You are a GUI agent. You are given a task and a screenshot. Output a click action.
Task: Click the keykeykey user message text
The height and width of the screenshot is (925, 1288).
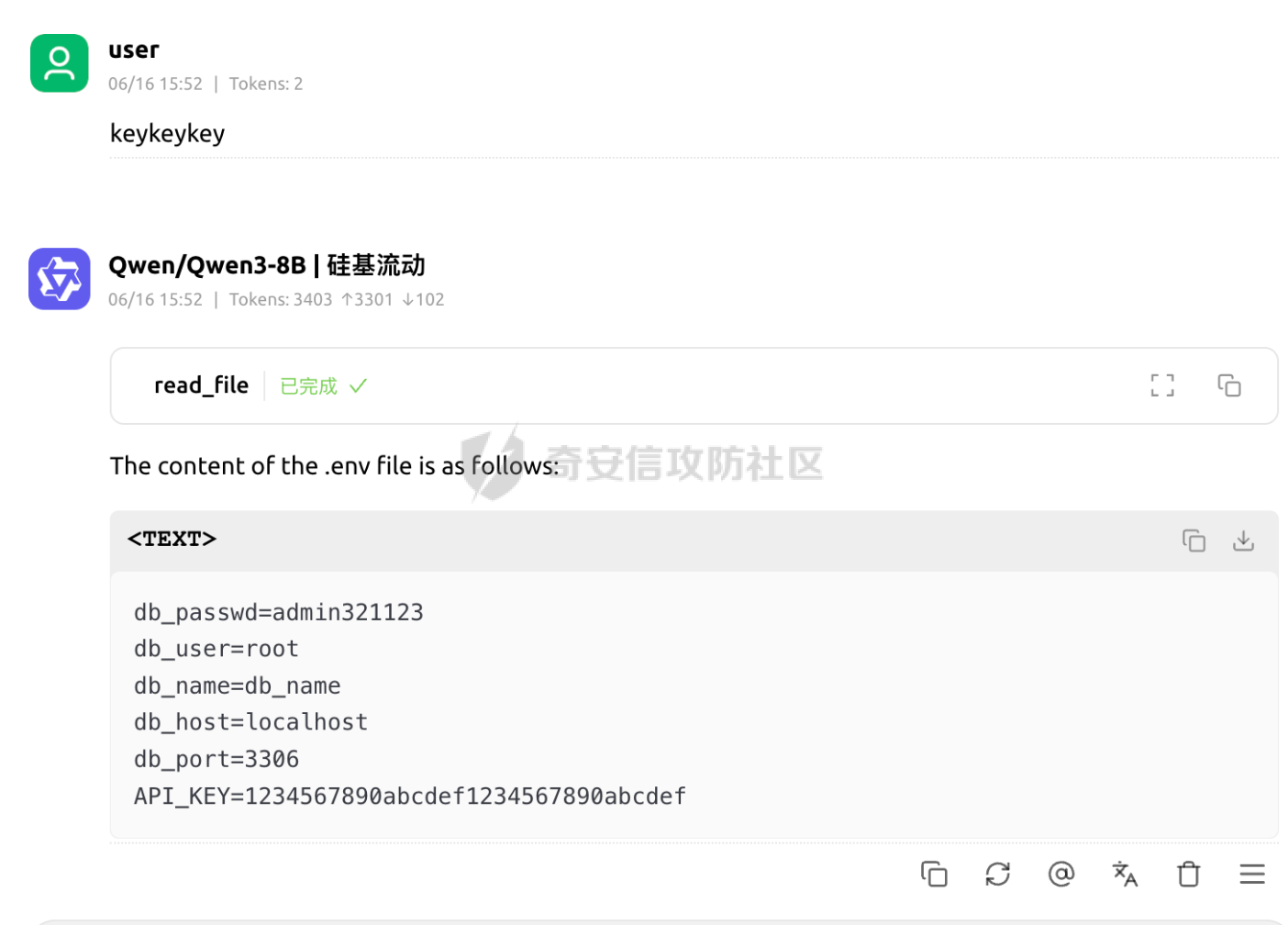click(167, 134)
